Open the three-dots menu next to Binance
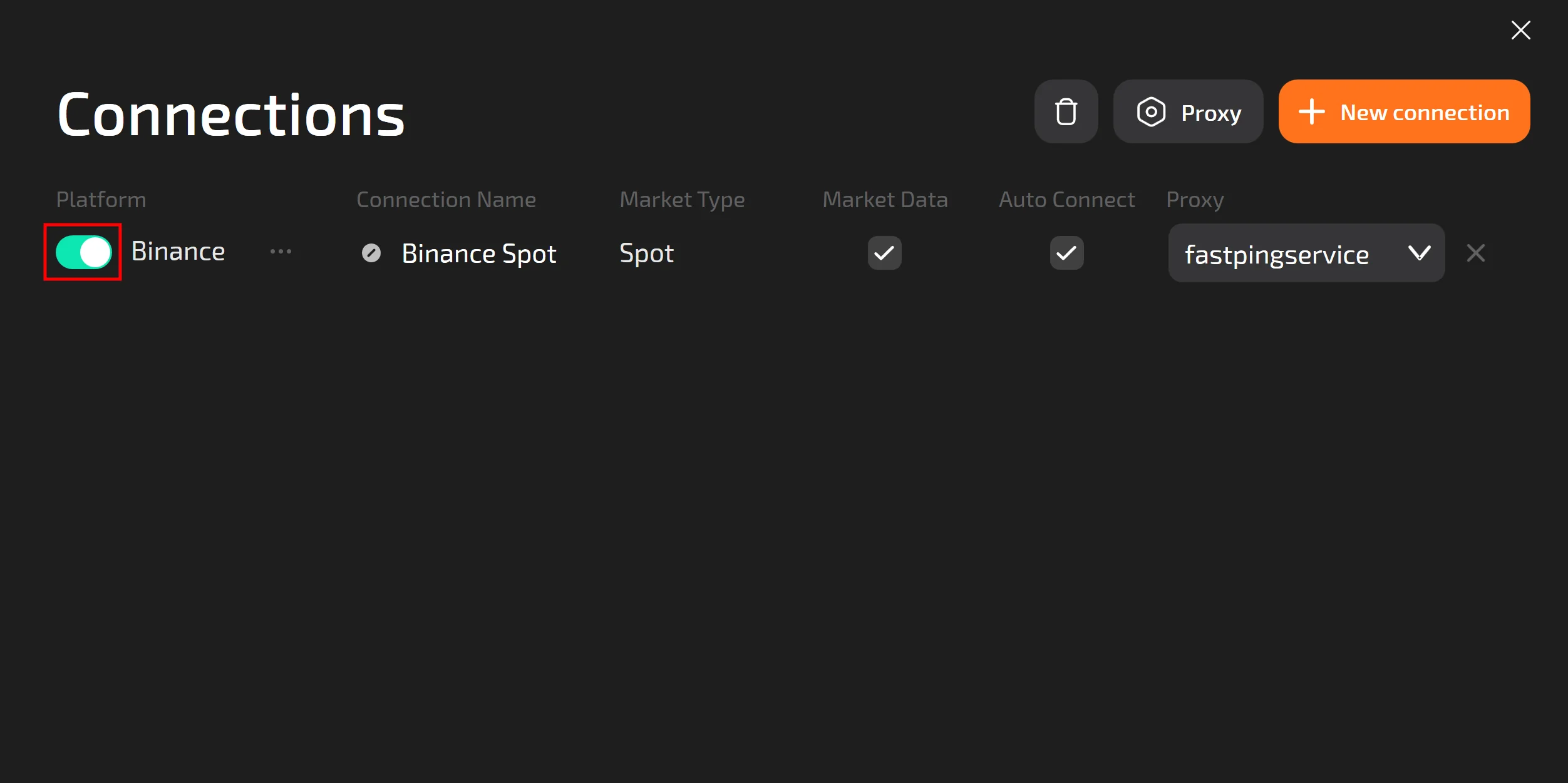Viewport: 1568px width, 783px height. [281, 252]
